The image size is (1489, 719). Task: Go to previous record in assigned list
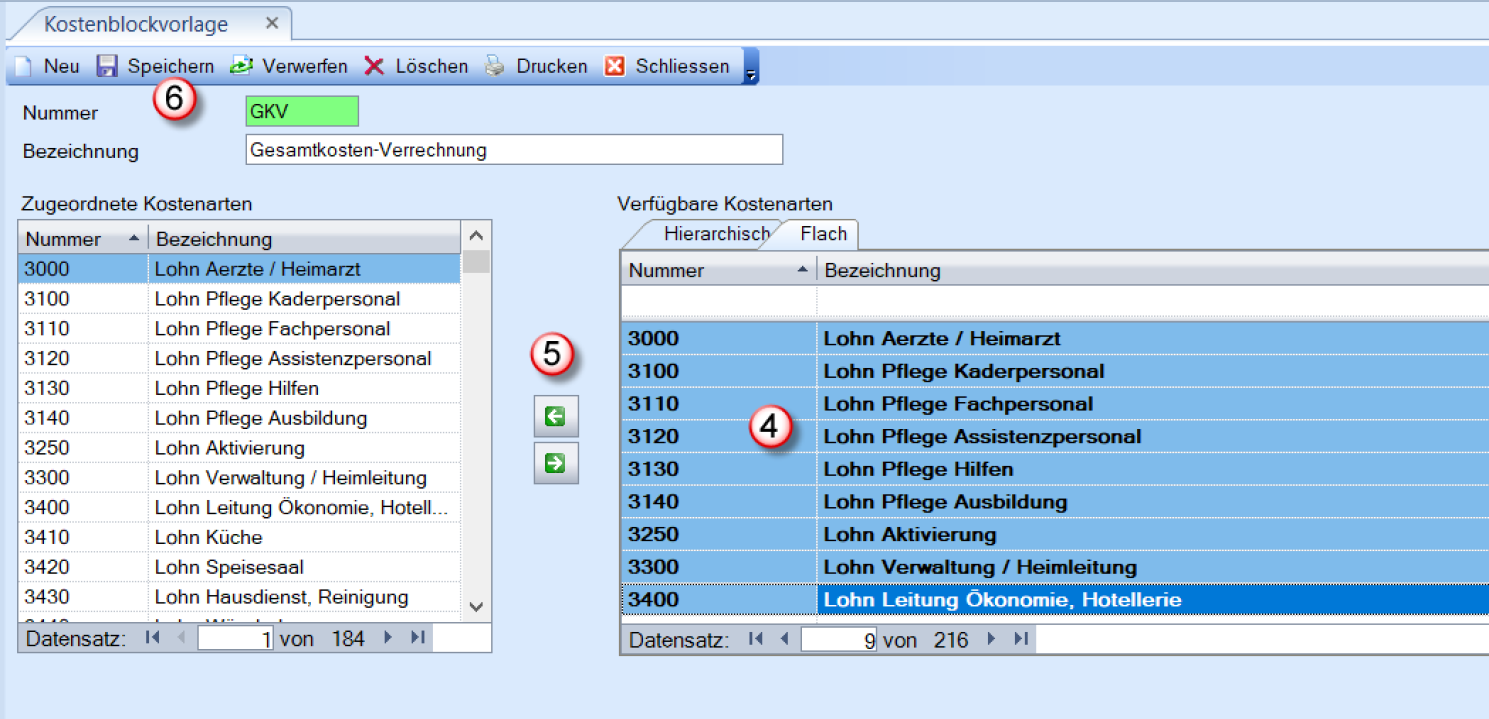click(x=181, y=638)
